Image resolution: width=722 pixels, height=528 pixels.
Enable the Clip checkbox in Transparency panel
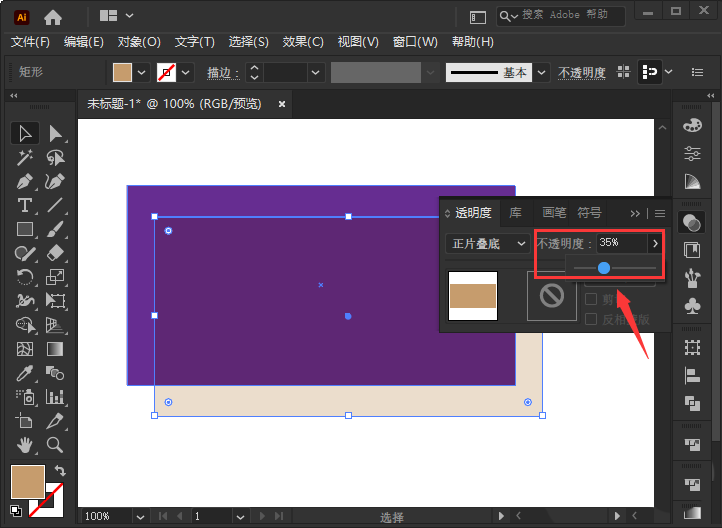point(591,299)
